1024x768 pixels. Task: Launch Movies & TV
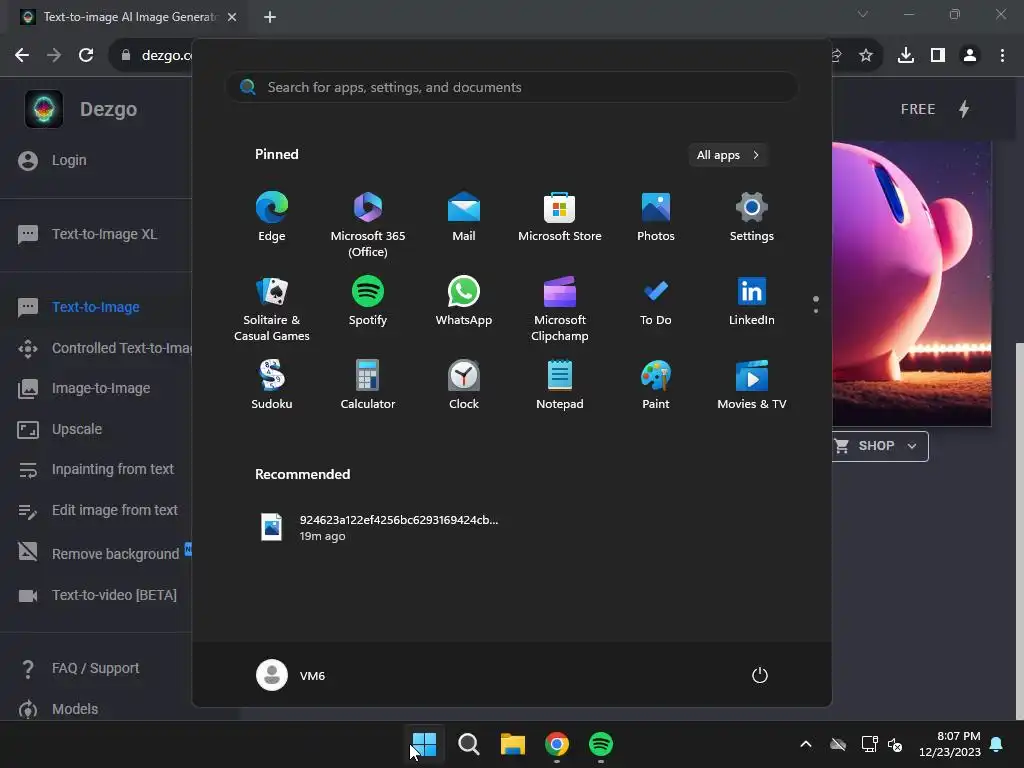coord(752,385)
